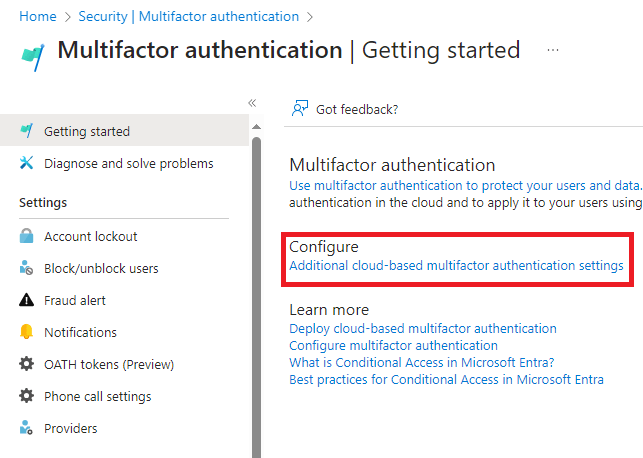Click the Providers person icon
This screenshot has height=458, width=643.
point(27,429)
